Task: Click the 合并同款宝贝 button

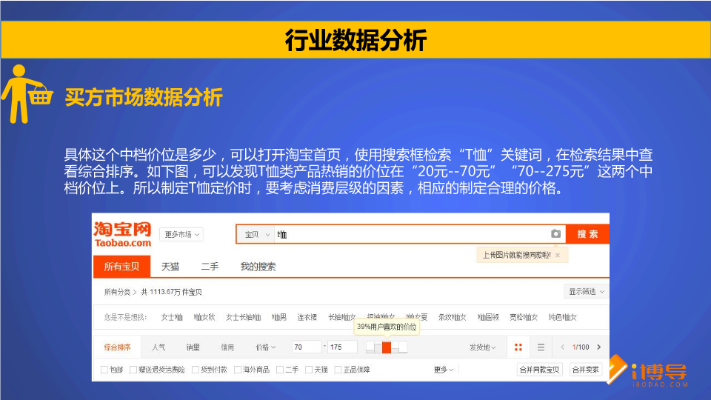Action: coord(537,369)
